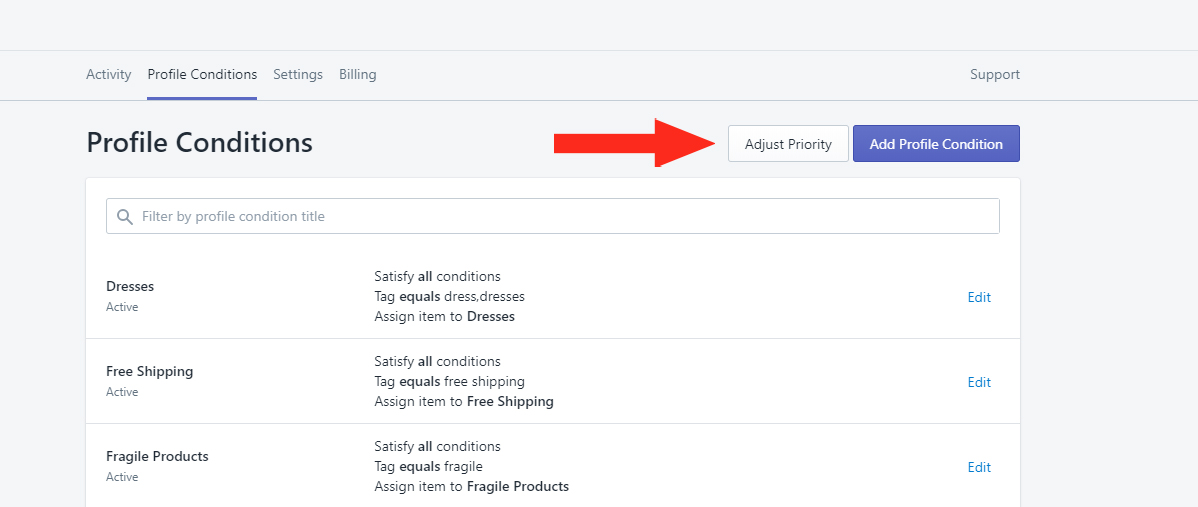This screenshot has width=1198, height=507.
Task: Click the magnifier icon in filter box
Action: pyautogui.click(x=125, y=217)
